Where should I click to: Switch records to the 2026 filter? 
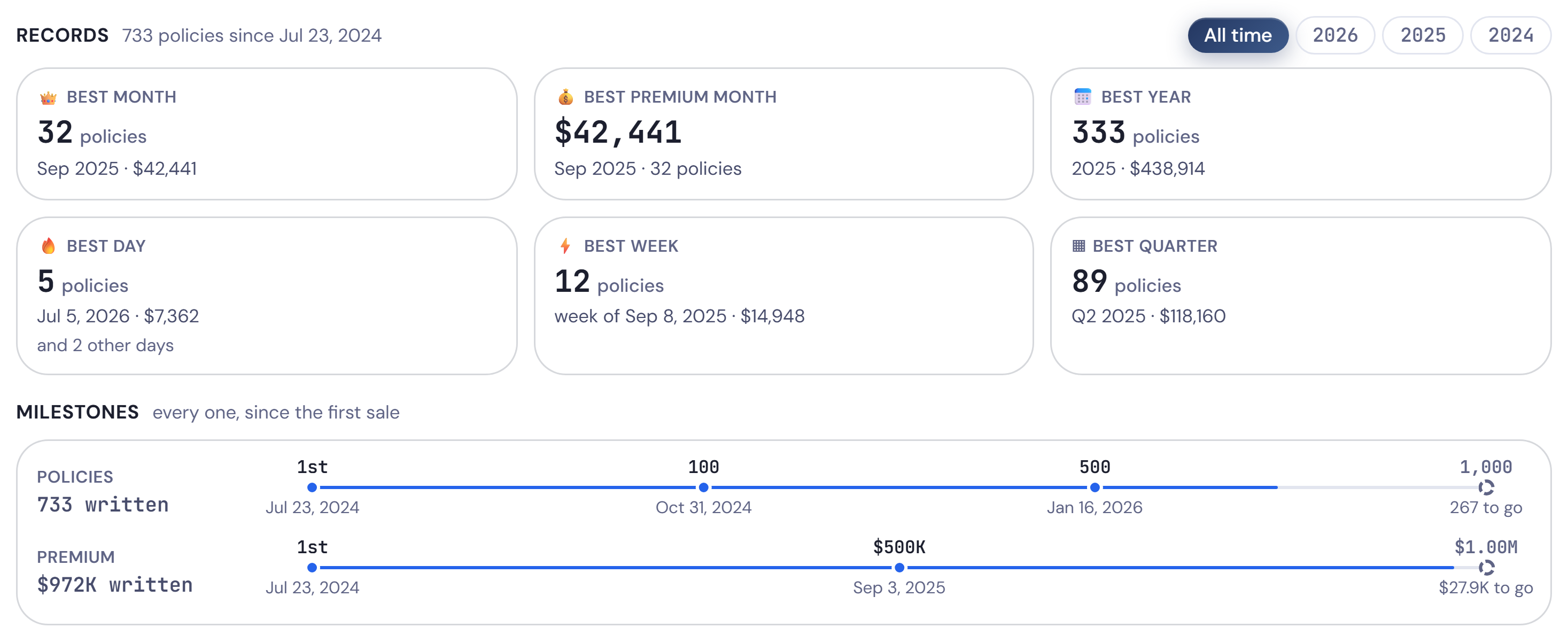pos(1335,35)
